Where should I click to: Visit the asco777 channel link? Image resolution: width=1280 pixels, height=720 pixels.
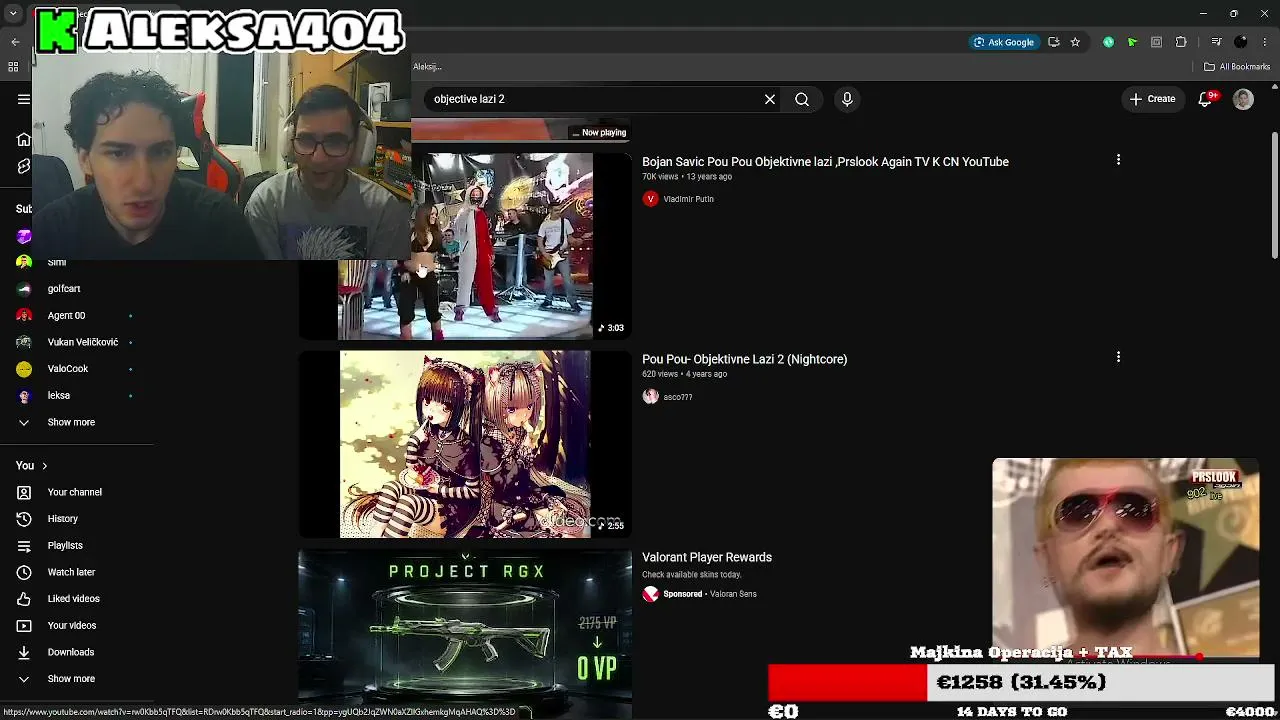click(x=678, y=397)
